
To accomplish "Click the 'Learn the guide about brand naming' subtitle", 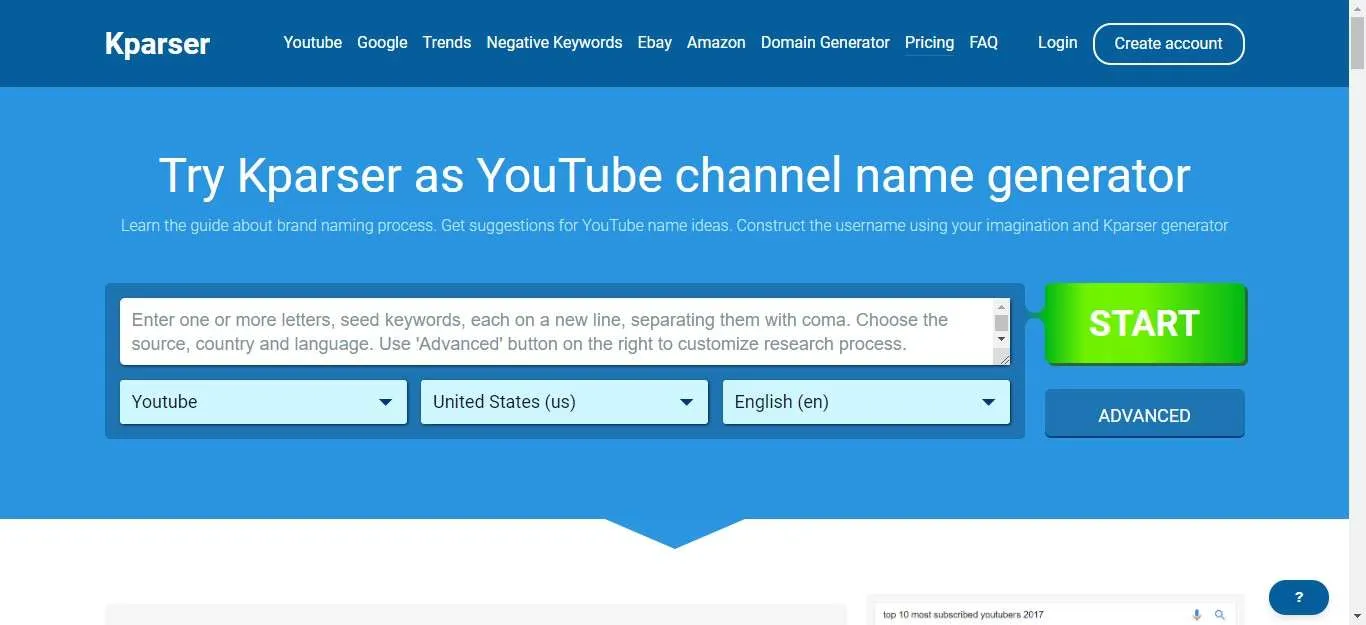I will point(674,225).
